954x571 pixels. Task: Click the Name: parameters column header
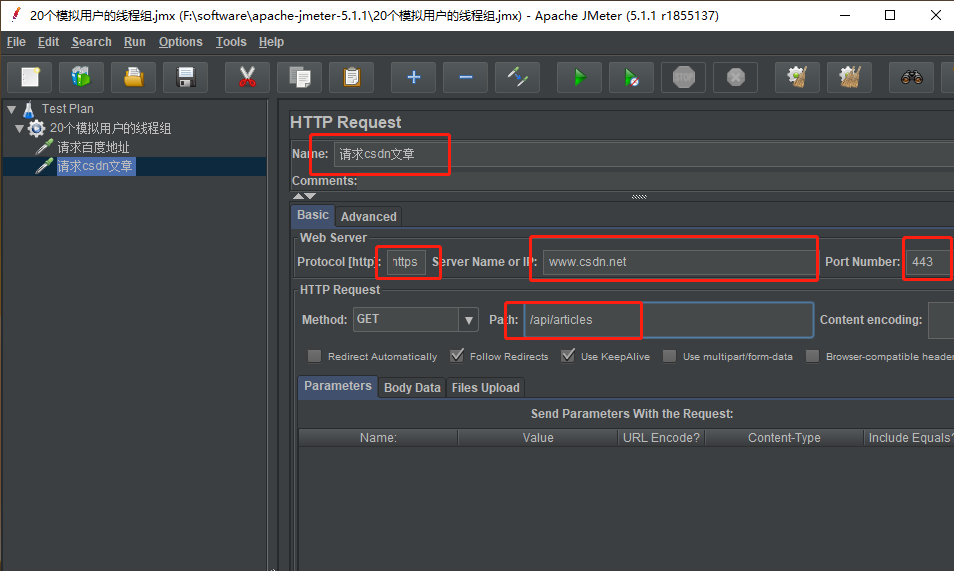(x=378, y=438)
